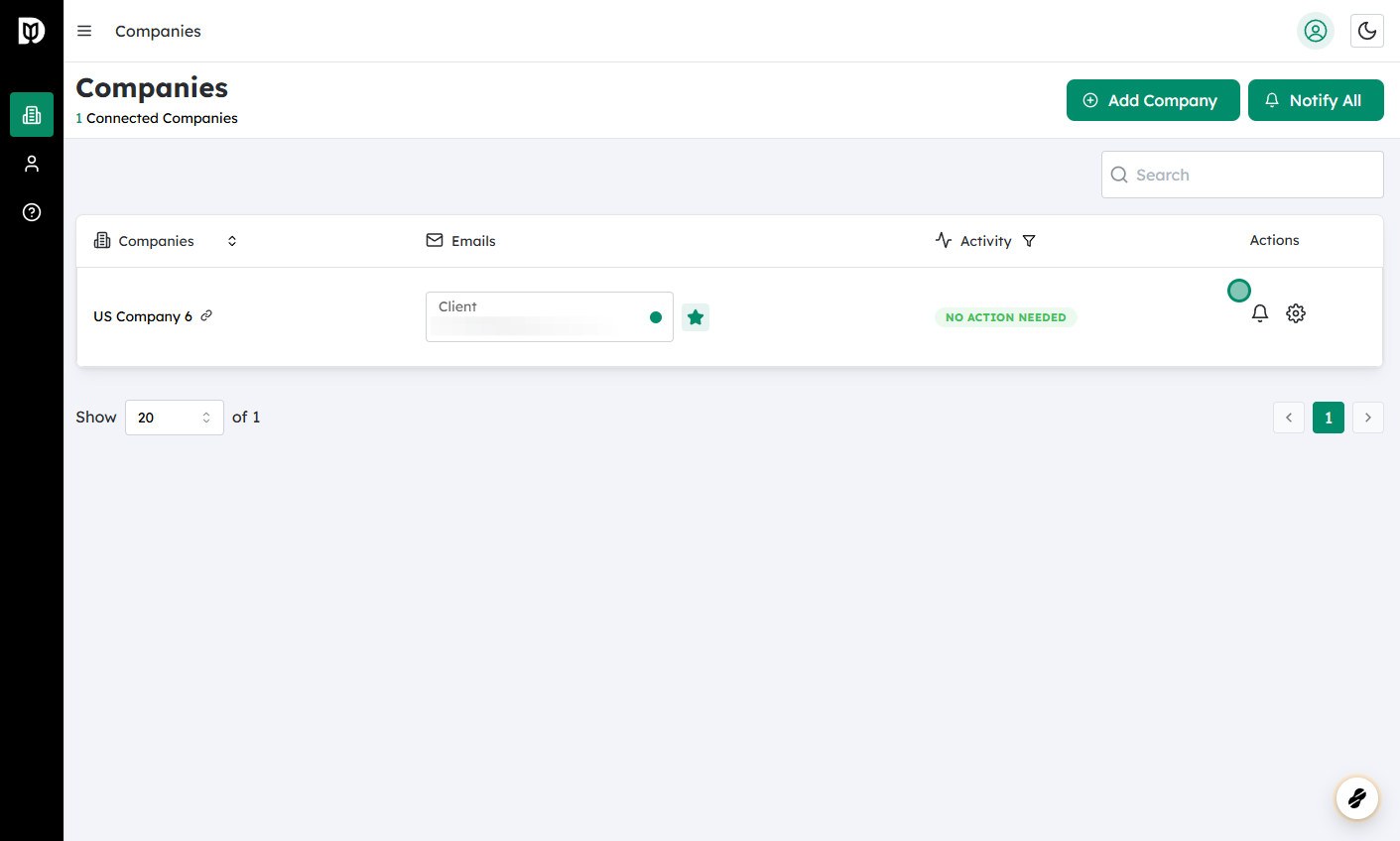The height and width of the screenshot is (841, 1400).
Task: Click the Add Company button
Action: point(1153,100)
